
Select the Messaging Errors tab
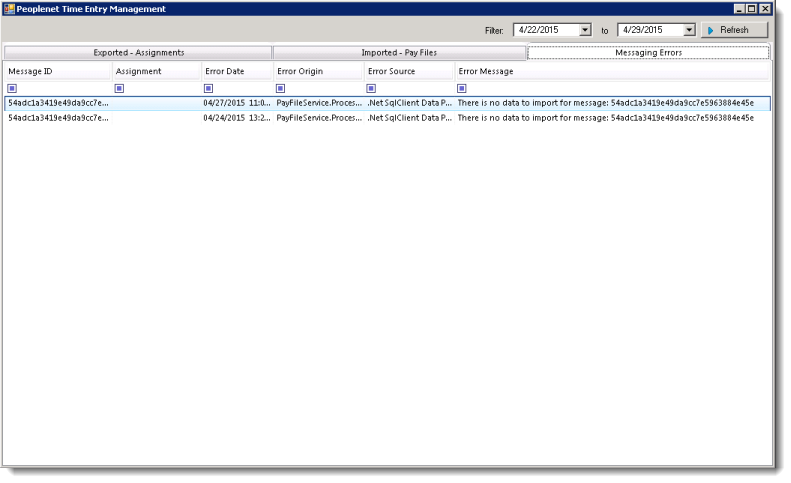pos(648,52)
